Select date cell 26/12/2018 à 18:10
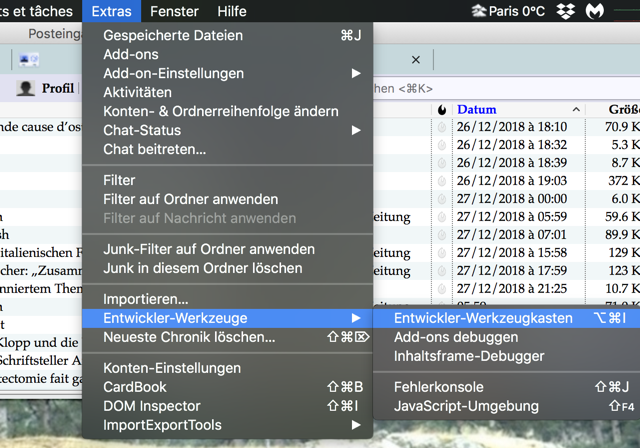 click(x=512, y=127)
